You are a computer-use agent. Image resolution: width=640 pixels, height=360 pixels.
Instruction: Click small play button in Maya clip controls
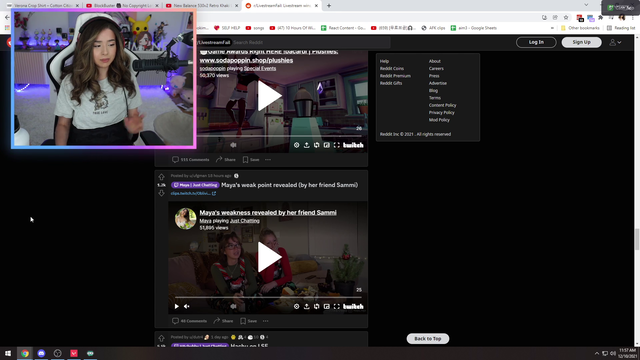(x=177, y=306)
